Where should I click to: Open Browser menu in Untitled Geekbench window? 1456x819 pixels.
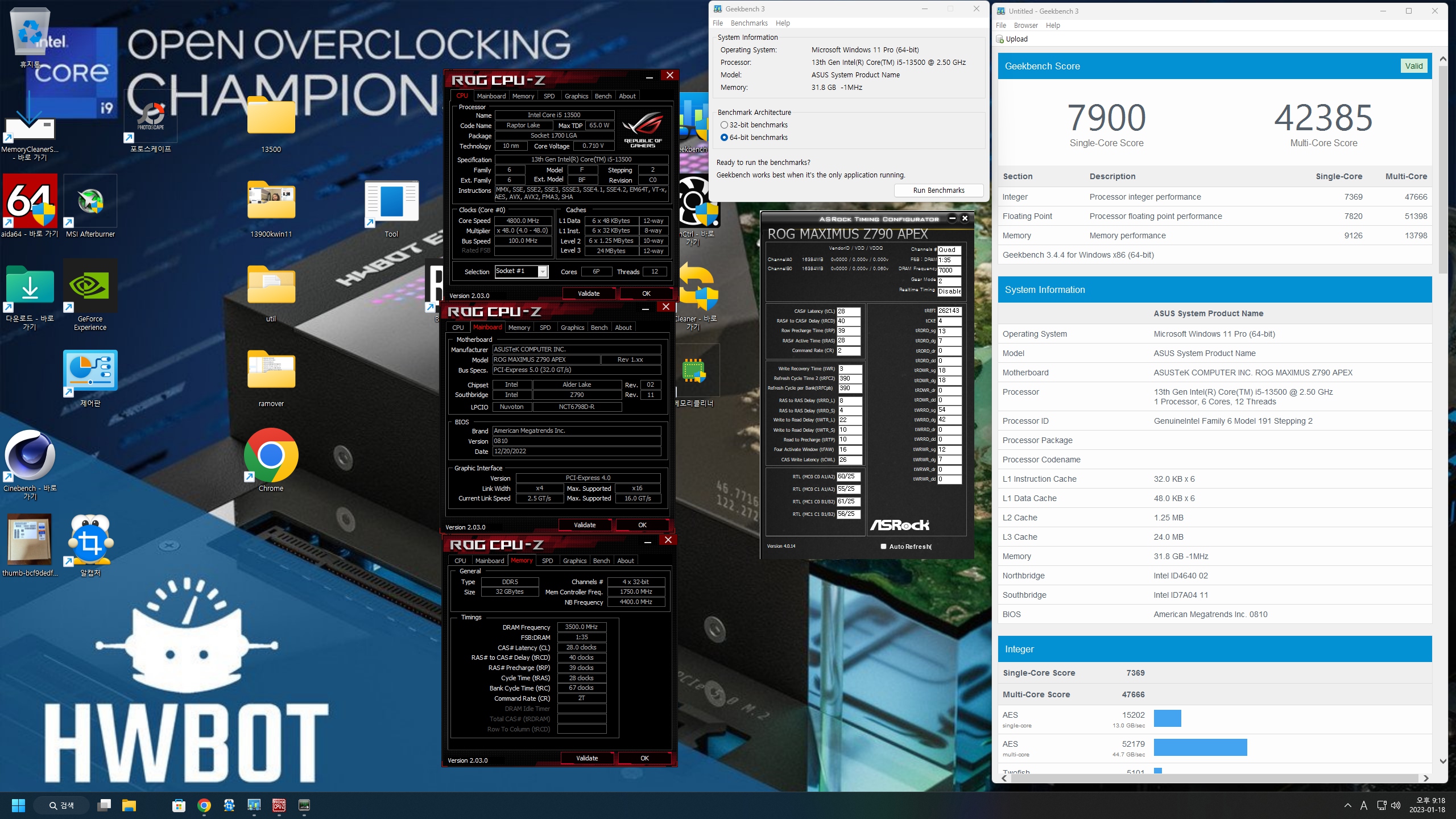click(1026, 26)
